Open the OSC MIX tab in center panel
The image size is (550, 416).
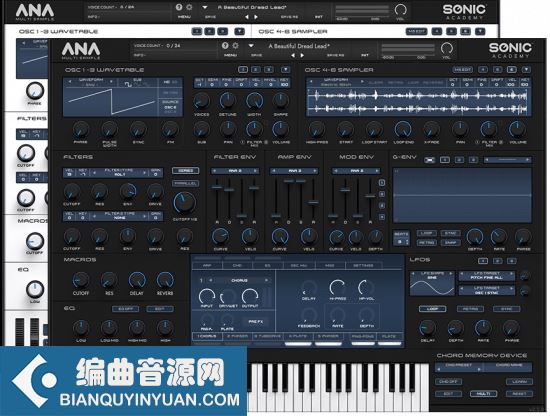(x=299, y=266)
